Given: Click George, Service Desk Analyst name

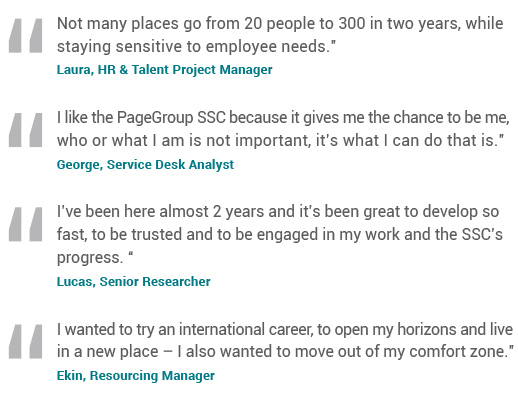Looking at the screenshot, I should [x=145, y=165].
